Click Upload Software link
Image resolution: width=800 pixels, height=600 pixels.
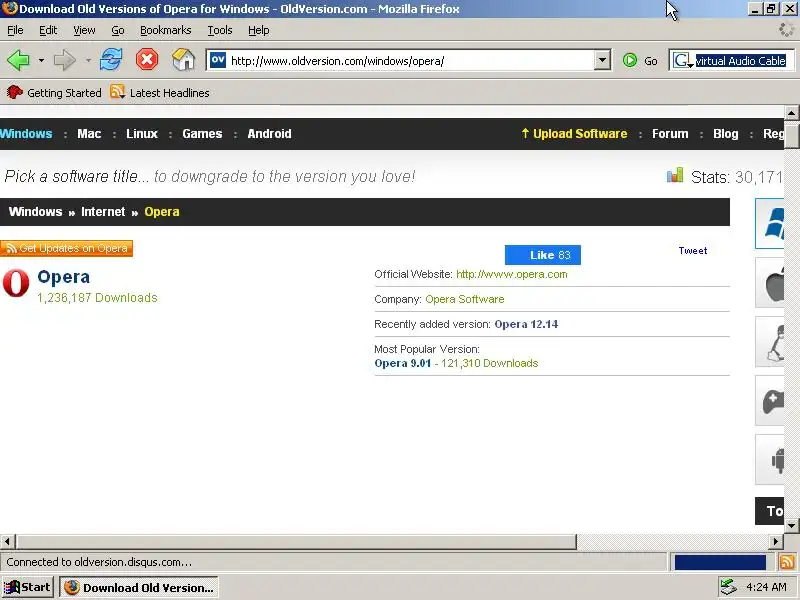574,134
